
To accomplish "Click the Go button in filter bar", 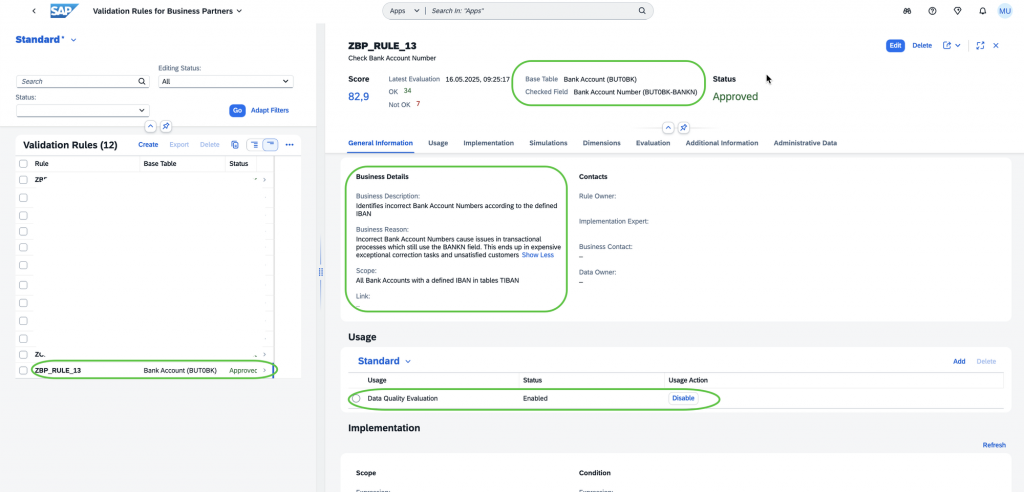I will [x=237, y=110].
